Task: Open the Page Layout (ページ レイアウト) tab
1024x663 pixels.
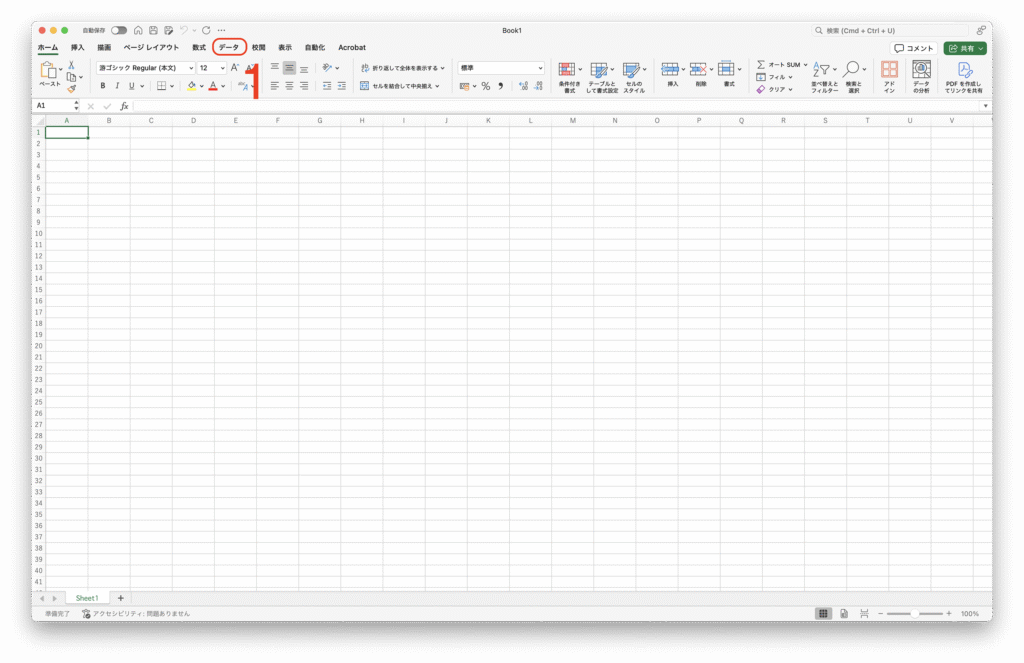Action: pos(151,48)
